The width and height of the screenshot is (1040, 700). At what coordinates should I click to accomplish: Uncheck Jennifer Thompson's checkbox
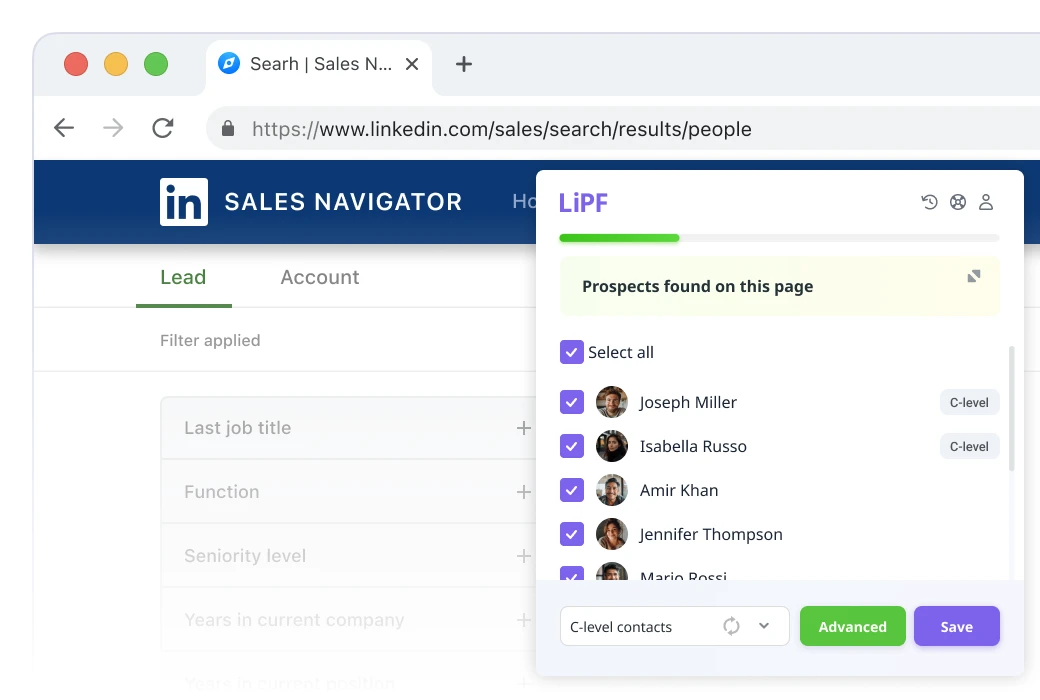(572, 533)
